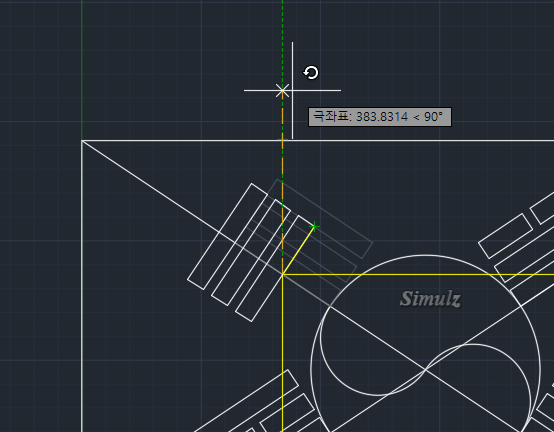Pick the green intersection marker on the top border line
Viewport: 554px width, 432px height.
[x=282, y=140]
